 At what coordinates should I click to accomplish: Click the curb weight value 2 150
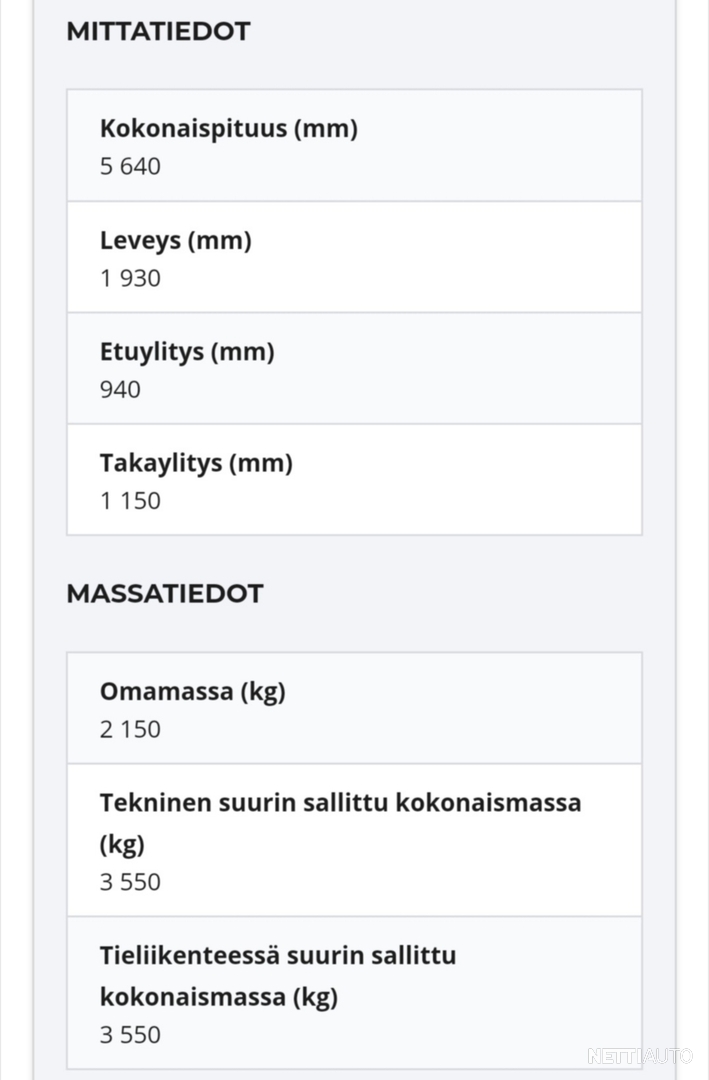(130, 729)
